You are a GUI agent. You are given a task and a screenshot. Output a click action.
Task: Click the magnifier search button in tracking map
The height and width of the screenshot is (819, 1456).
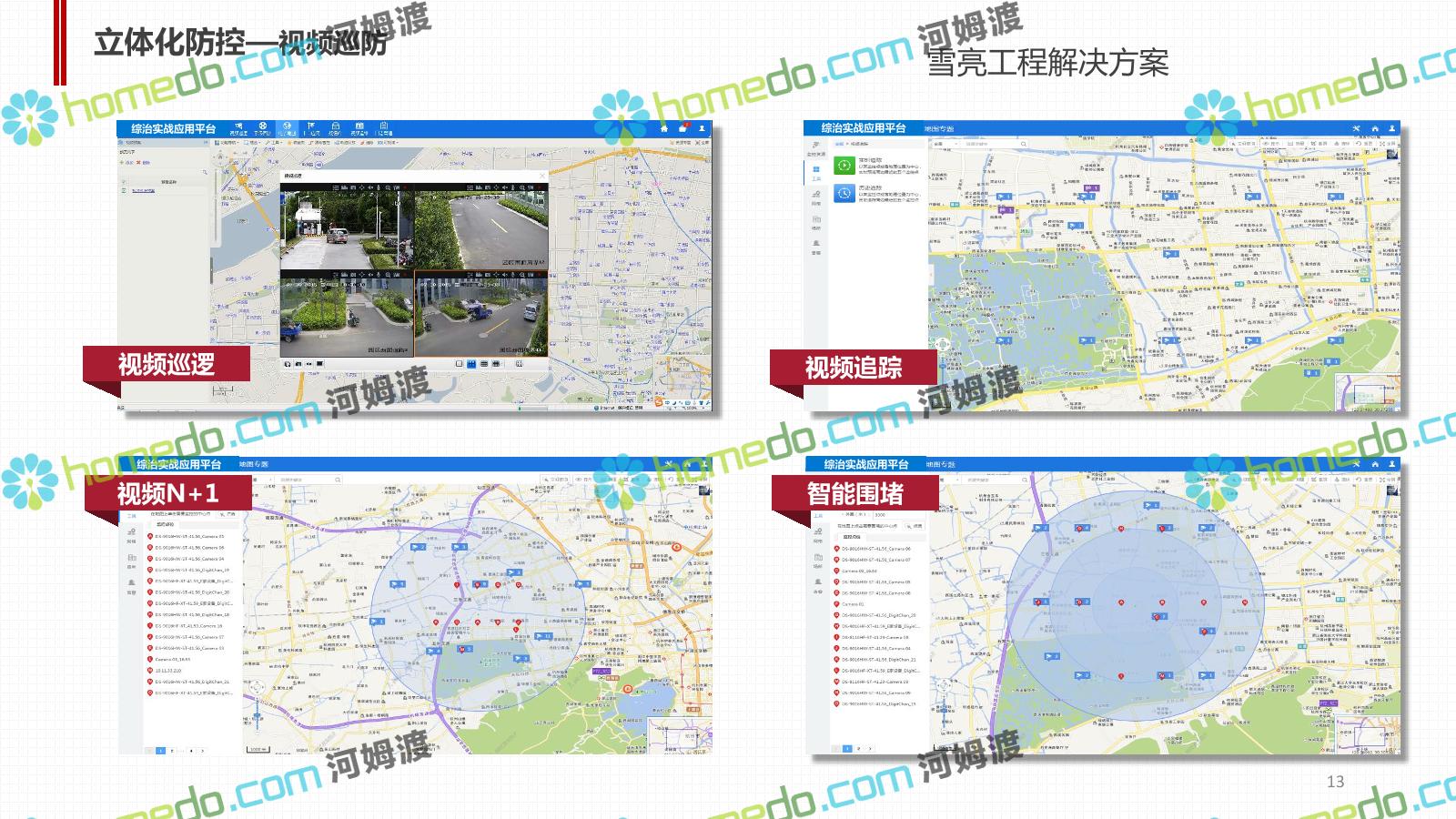tap(1024, 144)
